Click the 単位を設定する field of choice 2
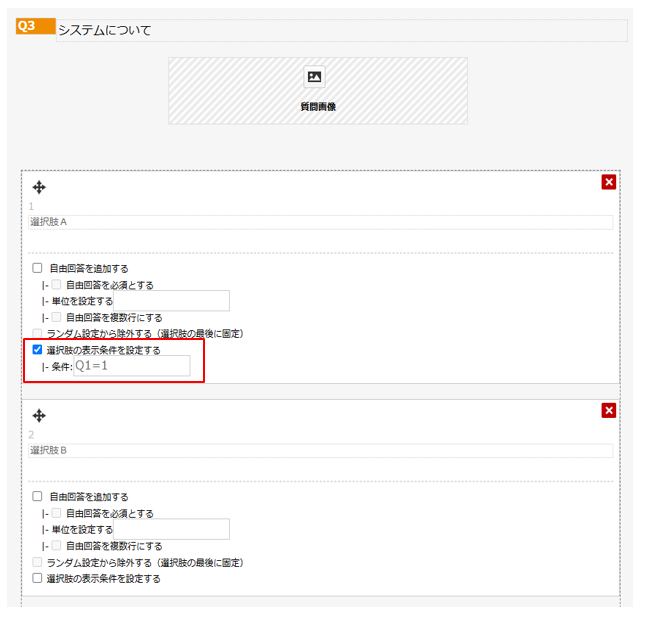 (x=172, y=529)
